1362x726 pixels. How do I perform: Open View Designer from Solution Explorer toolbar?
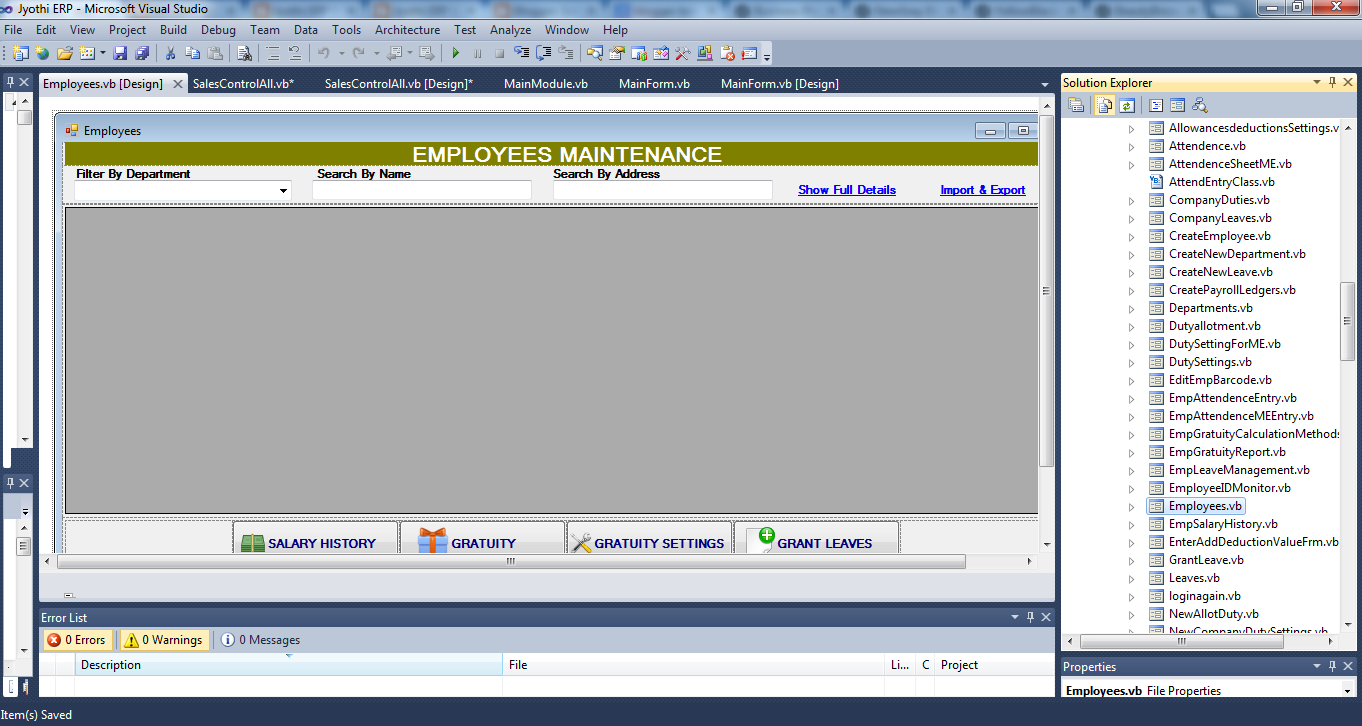[x=1179, y=104]
